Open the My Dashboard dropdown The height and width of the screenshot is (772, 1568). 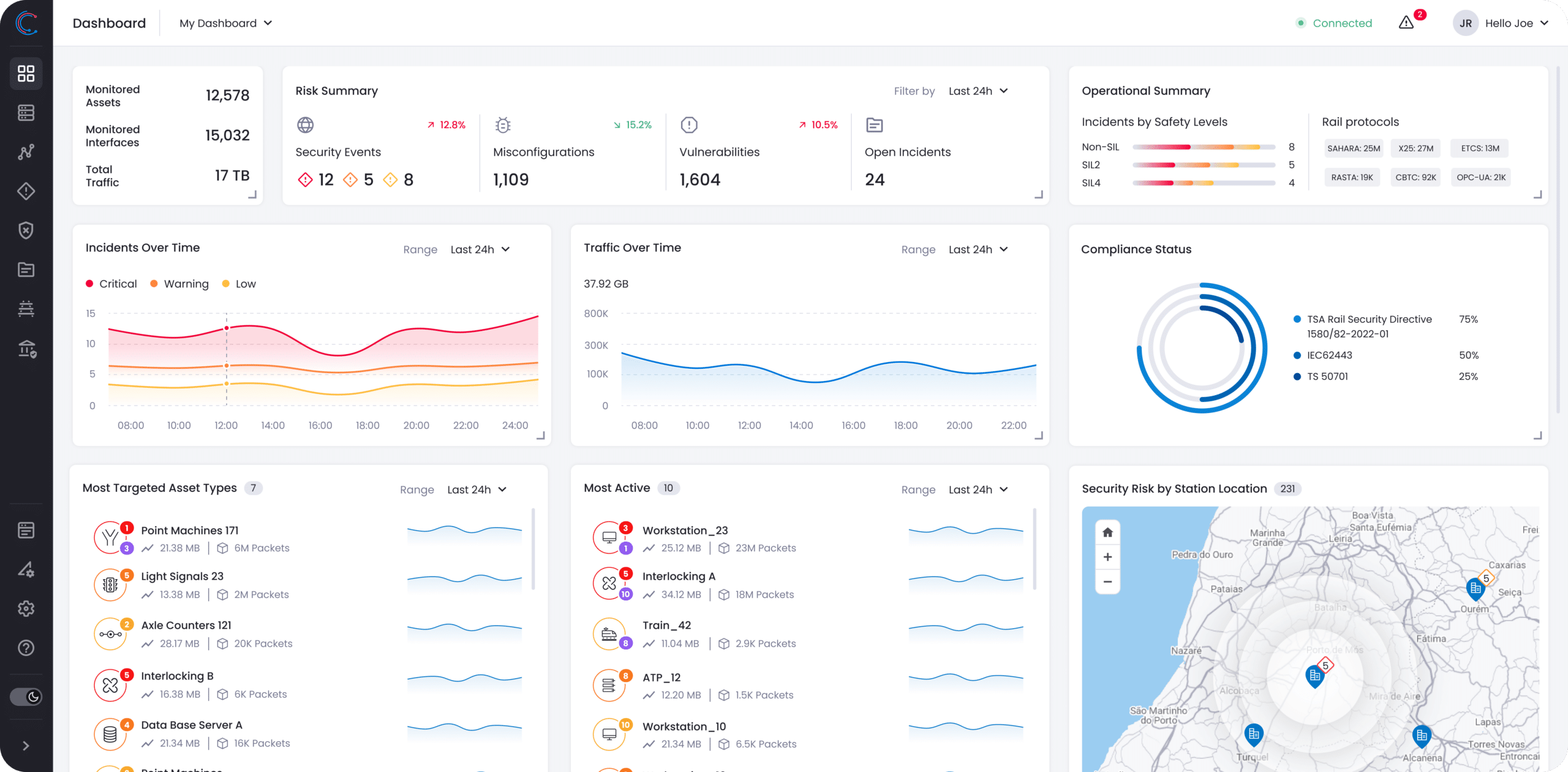225,23
